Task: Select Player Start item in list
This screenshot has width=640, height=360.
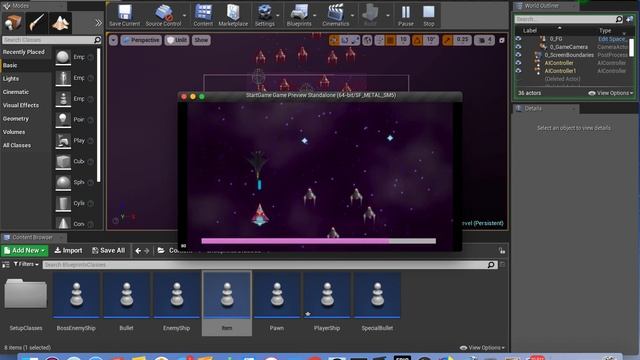Action: click(x=74, y=140)
